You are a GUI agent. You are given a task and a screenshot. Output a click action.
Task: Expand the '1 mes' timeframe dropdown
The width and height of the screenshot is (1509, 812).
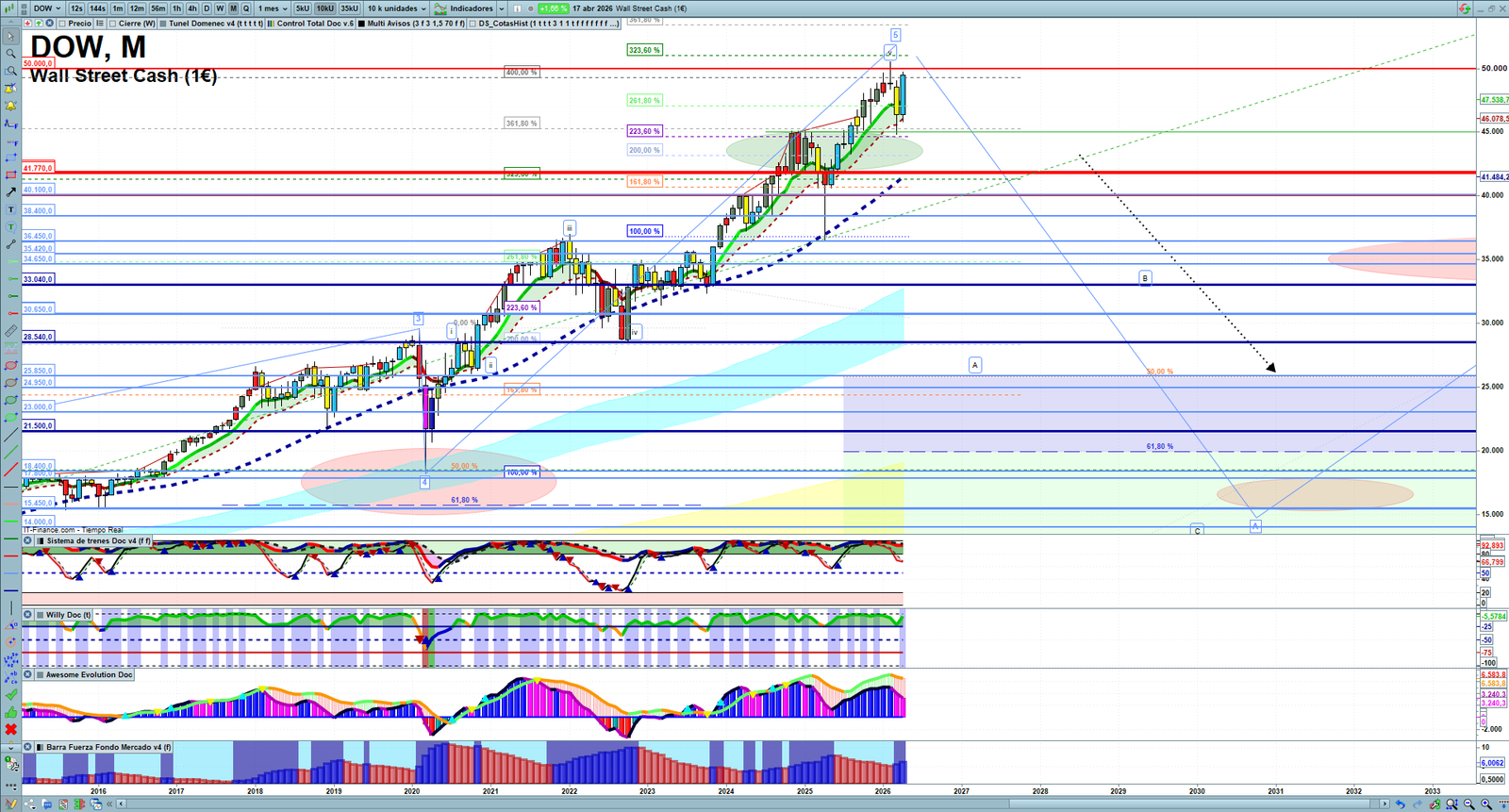tap(273, 8)
